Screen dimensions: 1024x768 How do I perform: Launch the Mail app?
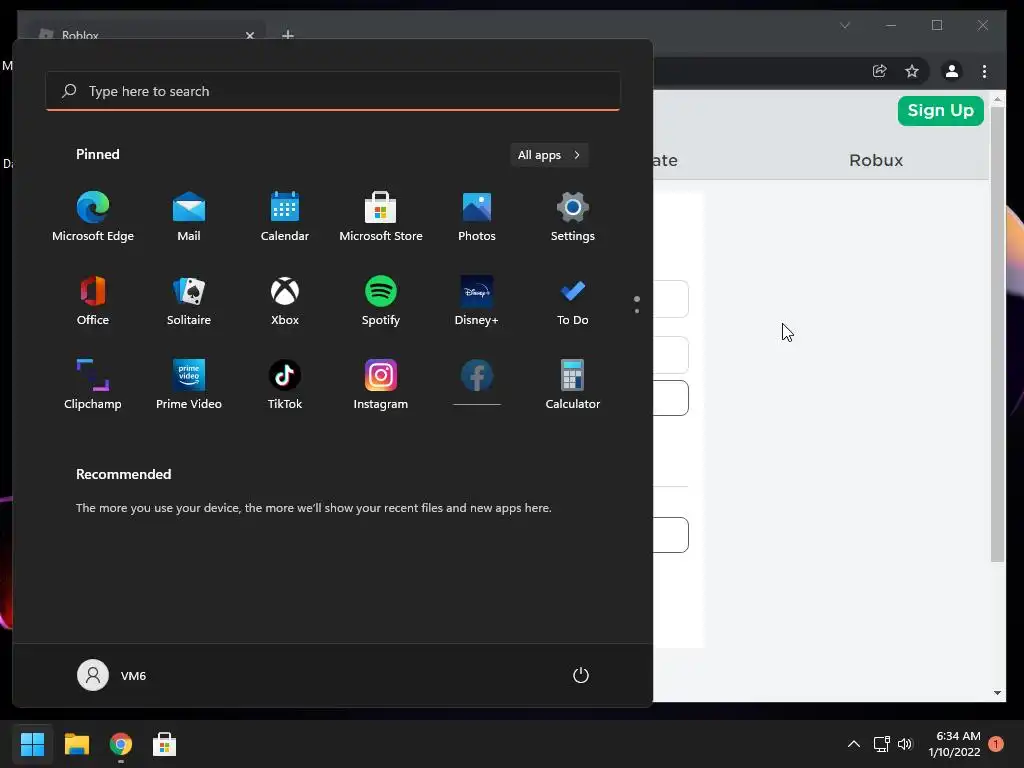click(189, 217)
